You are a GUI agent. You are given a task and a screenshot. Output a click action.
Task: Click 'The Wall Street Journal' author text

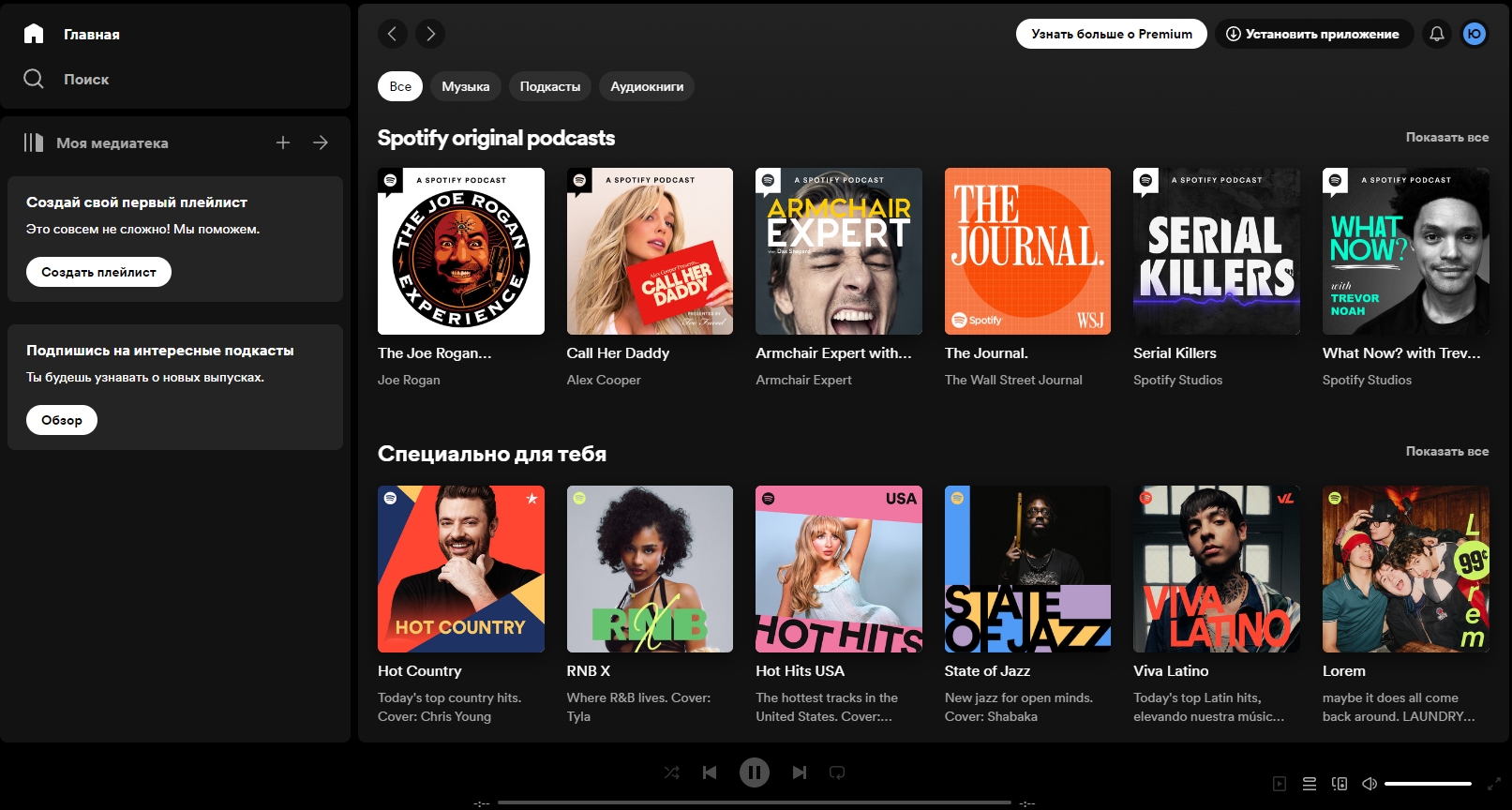(x=1013, y=380)
